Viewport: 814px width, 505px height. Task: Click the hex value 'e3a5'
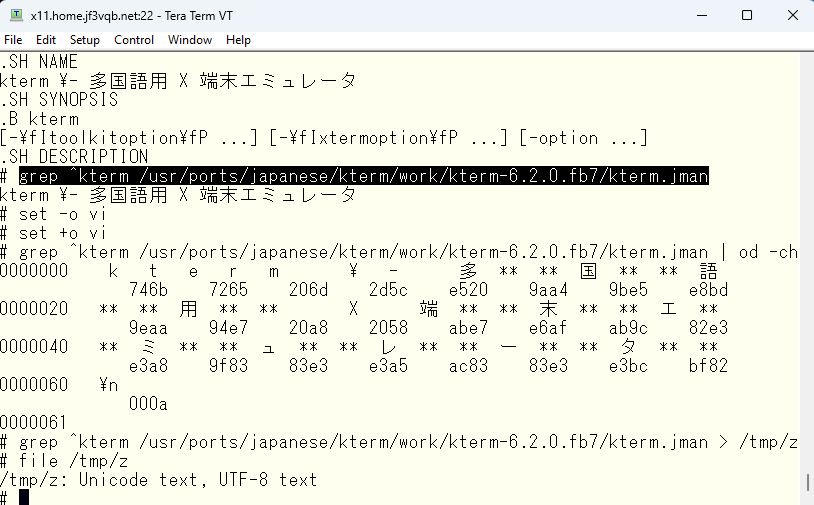coord(388,365)
